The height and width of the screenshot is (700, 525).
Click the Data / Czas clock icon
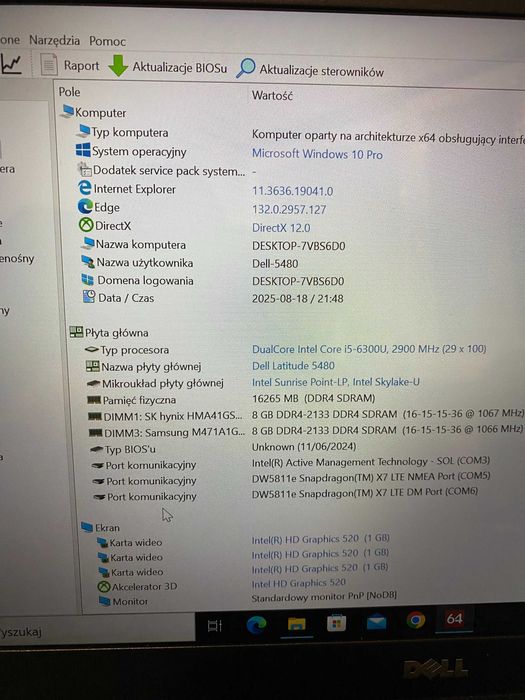tap(89, 297)
